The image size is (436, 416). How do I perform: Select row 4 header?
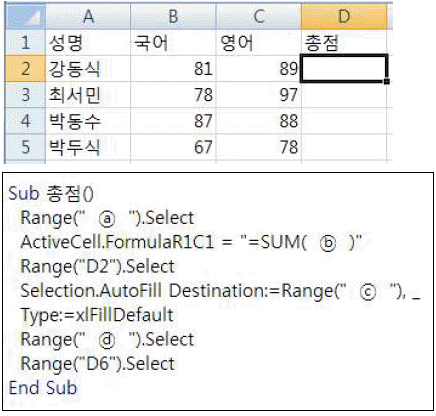point(25,121)
